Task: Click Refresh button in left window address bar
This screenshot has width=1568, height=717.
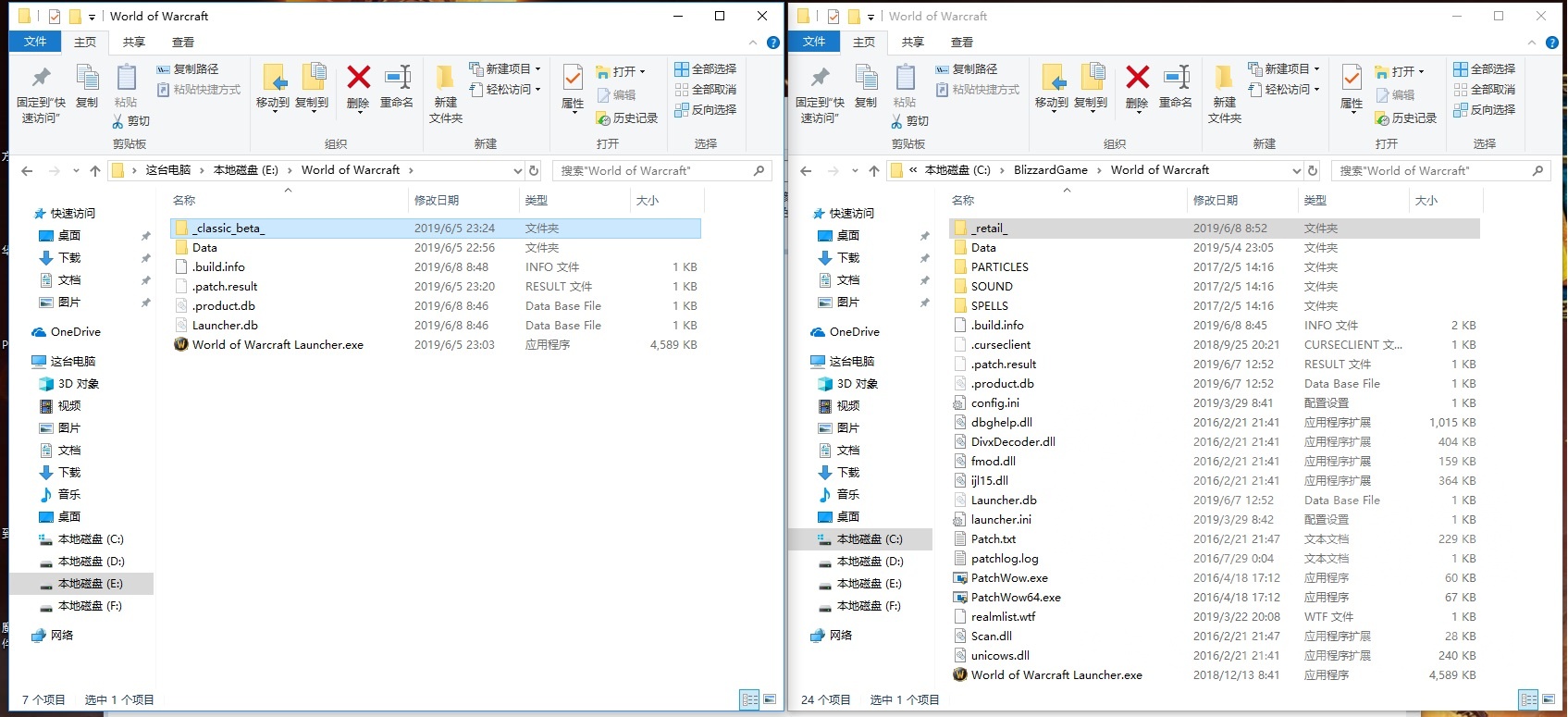Action: [x=534, y=170]
